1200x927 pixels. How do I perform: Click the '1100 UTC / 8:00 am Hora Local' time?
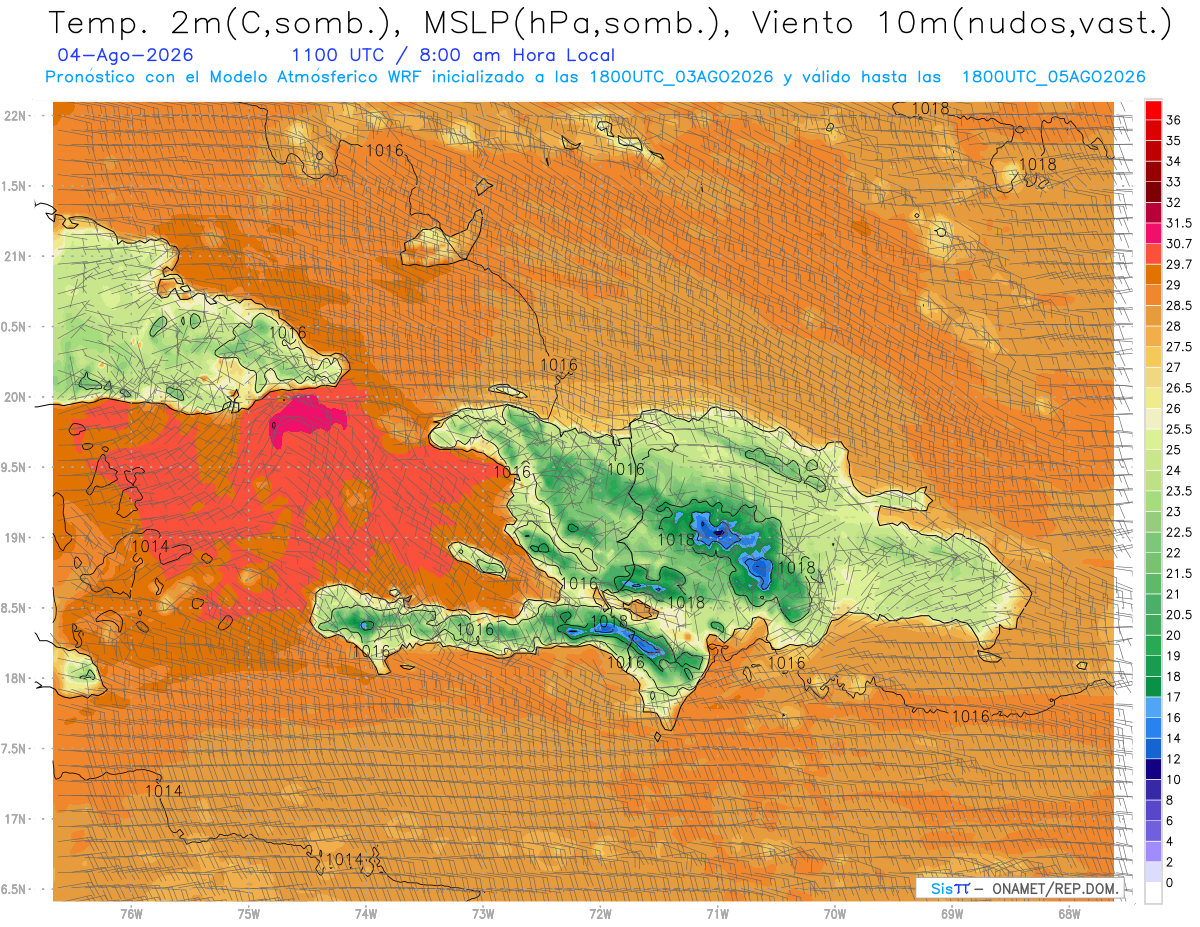[x=453, y=55]
